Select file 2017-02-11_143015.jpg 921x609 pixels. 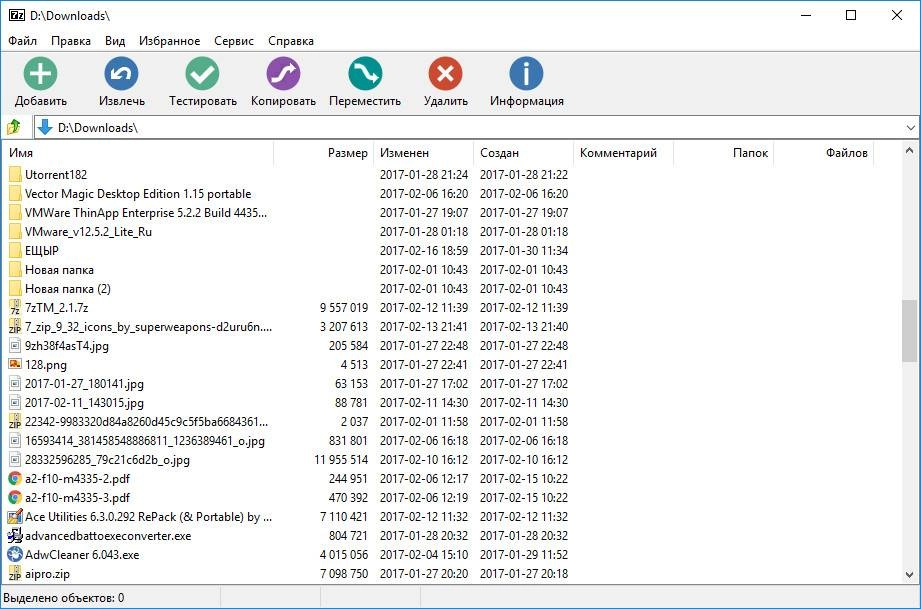click(x=84, y=403)
